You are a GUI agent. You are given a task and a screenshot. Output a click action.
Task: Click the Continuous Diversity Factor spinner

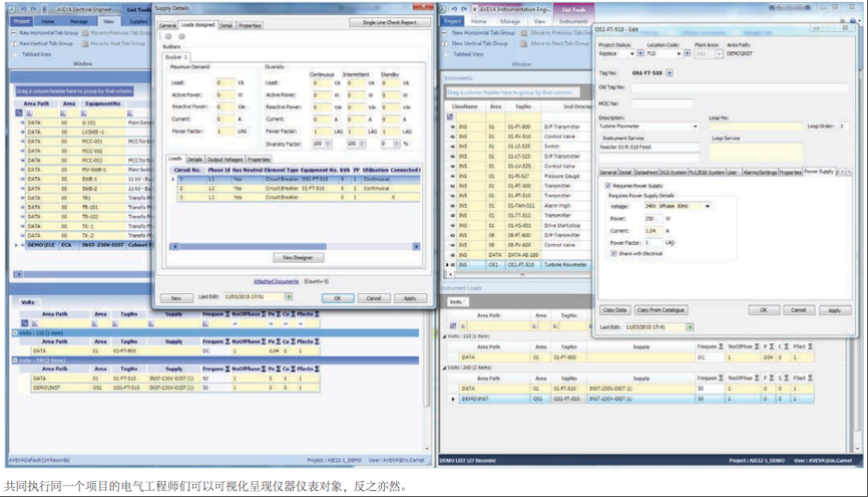(328, 143)
